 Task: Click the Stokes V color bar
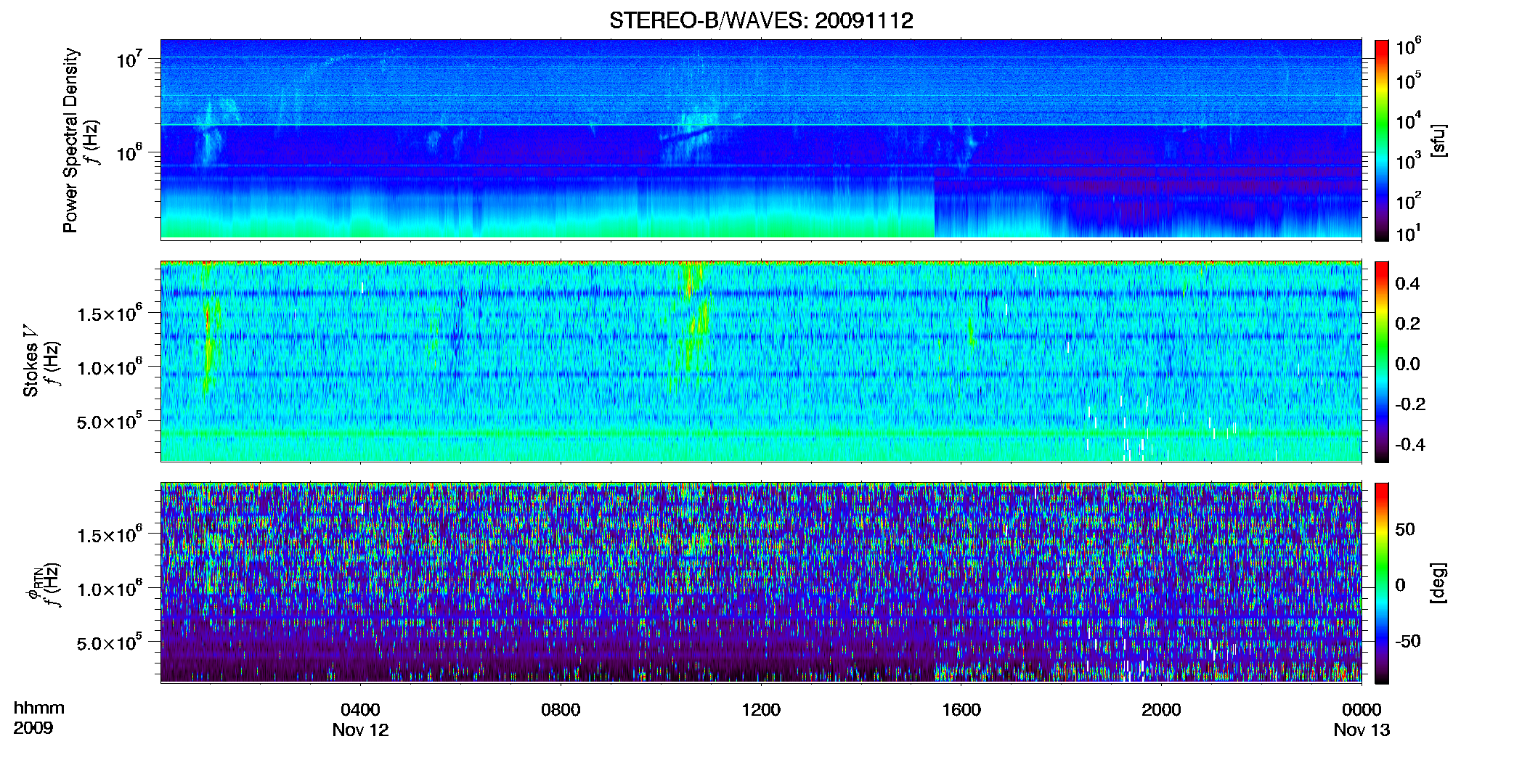pos(1382,362)
